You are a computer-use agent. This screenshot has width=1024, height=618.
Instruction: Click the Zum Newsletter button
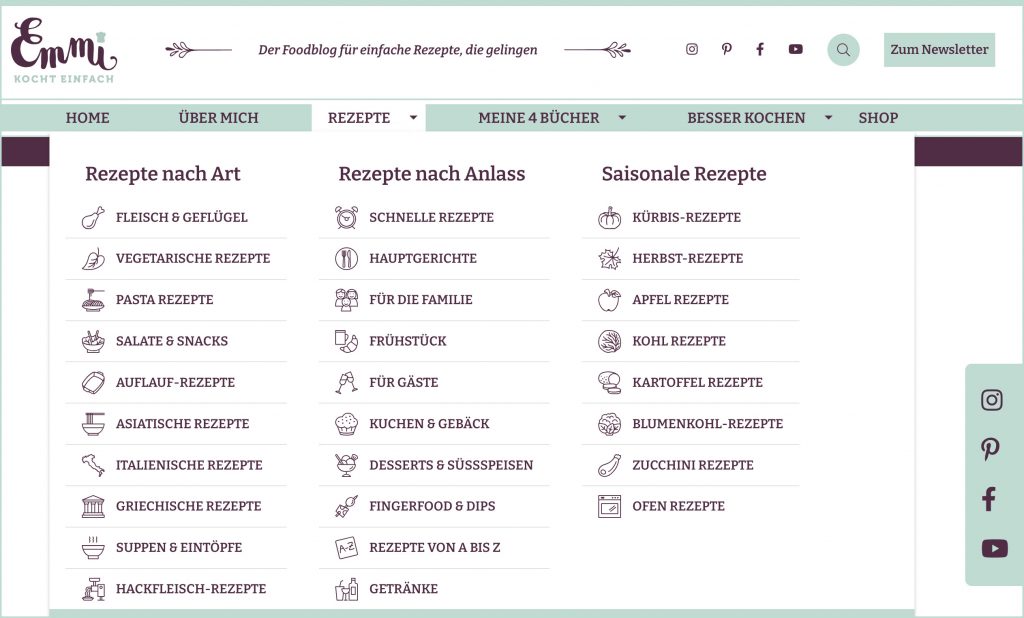[x=939, y=50]
